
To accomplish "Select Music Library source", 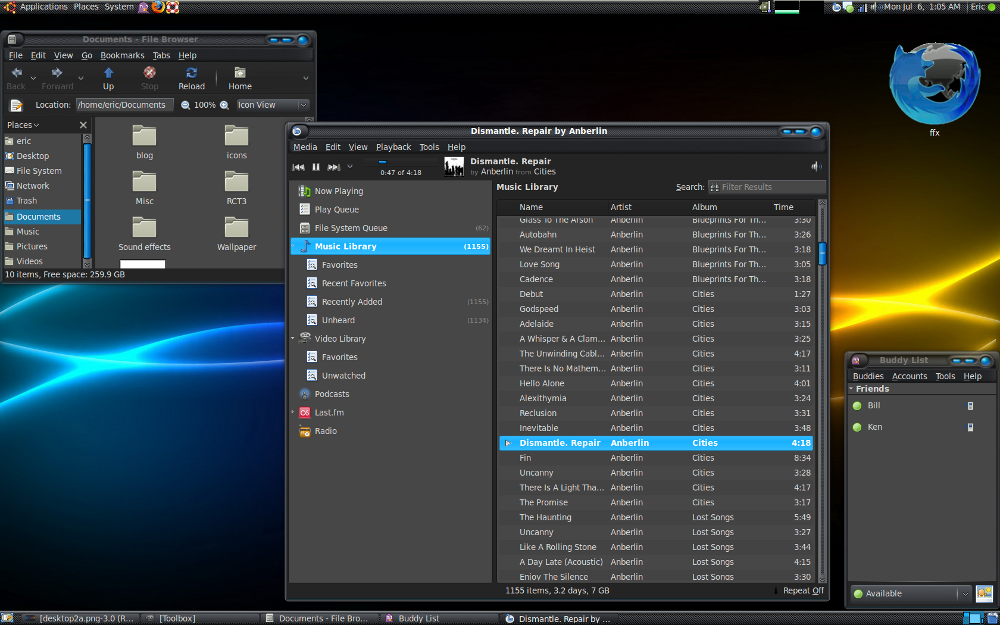I will 390,246.
